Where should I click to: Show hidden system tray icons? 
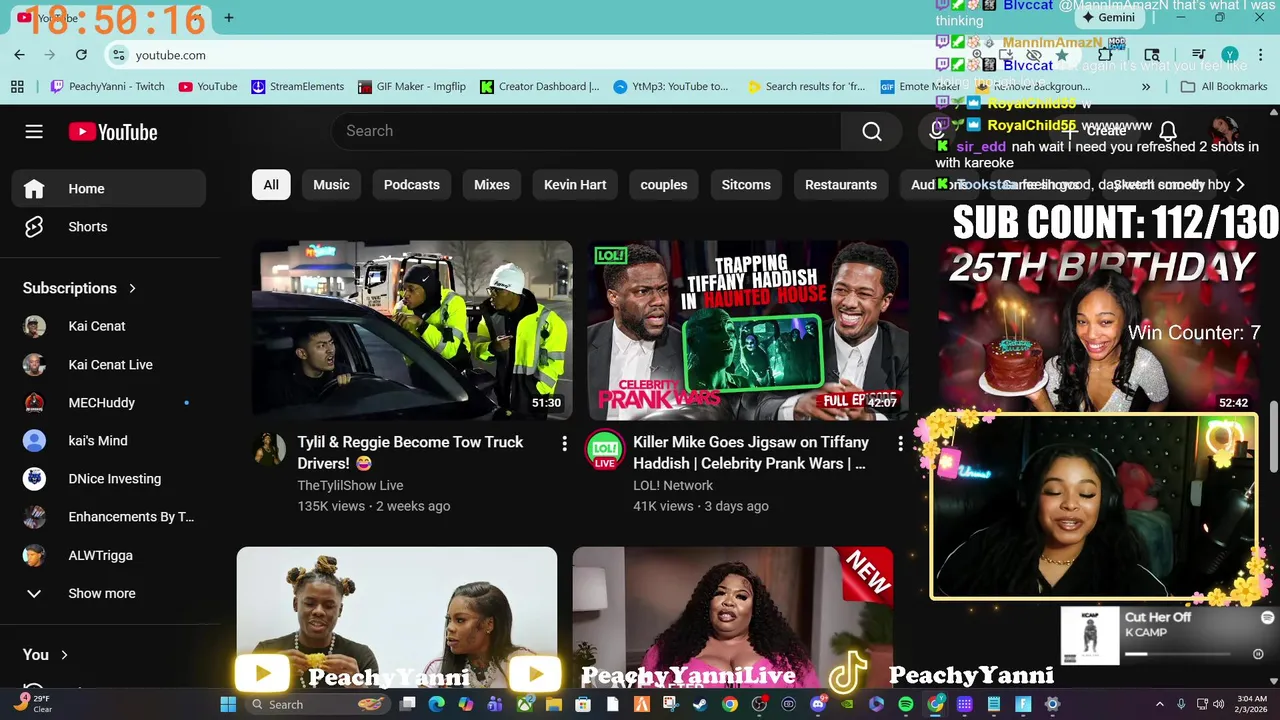1160,704
